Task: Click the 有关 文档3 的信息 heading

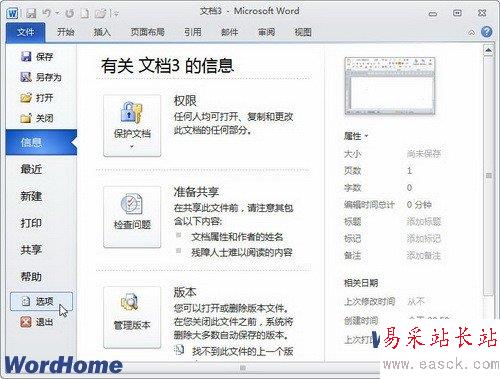Action: pos(167,65)
